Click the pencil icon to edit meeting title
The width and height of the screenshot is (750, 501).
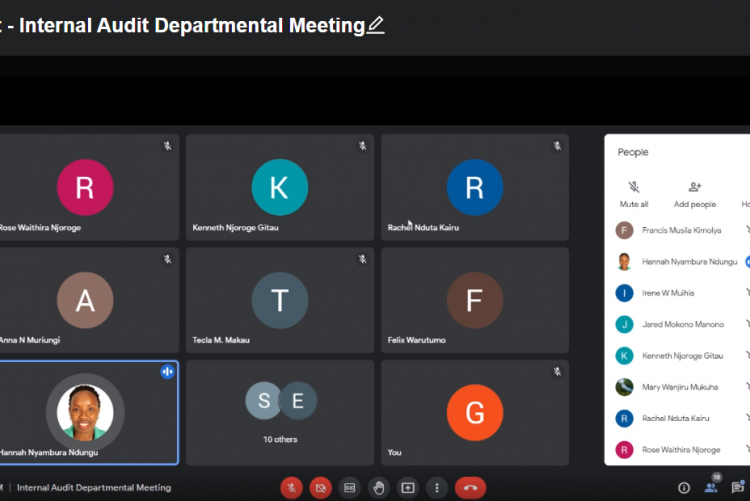(376, 25)
